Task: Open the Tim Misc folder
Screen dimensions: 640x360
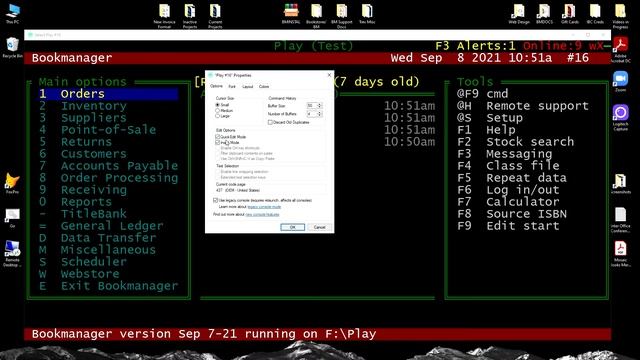Action: click(367, 14)
